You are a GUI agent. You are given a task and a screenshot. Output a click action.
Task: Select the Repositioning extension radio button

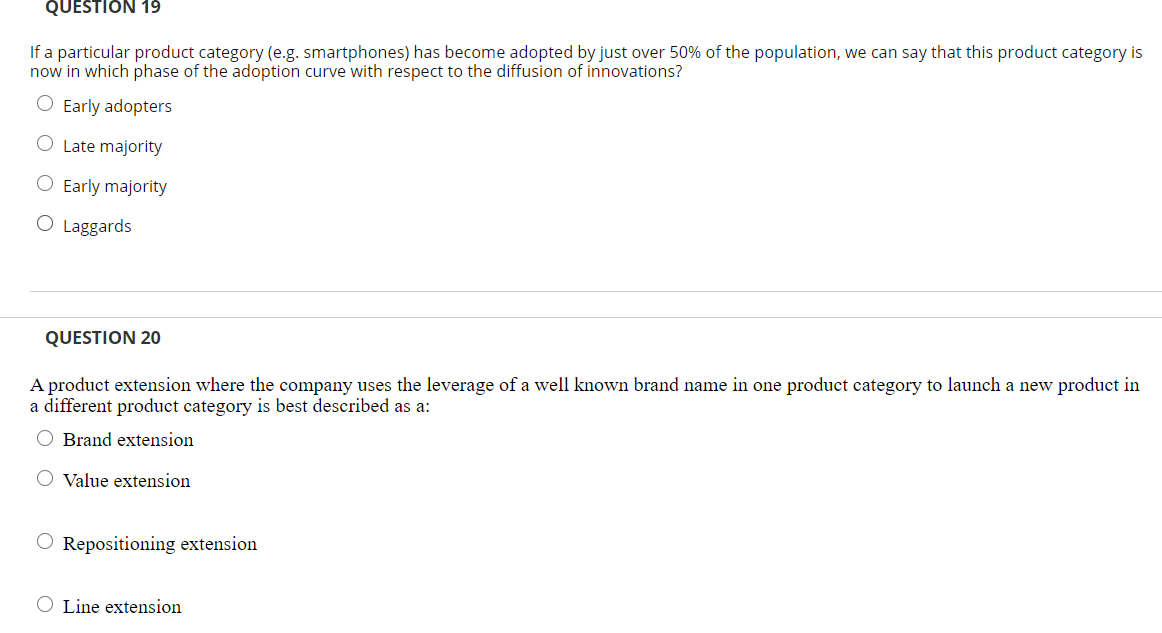tap(45, 540)
